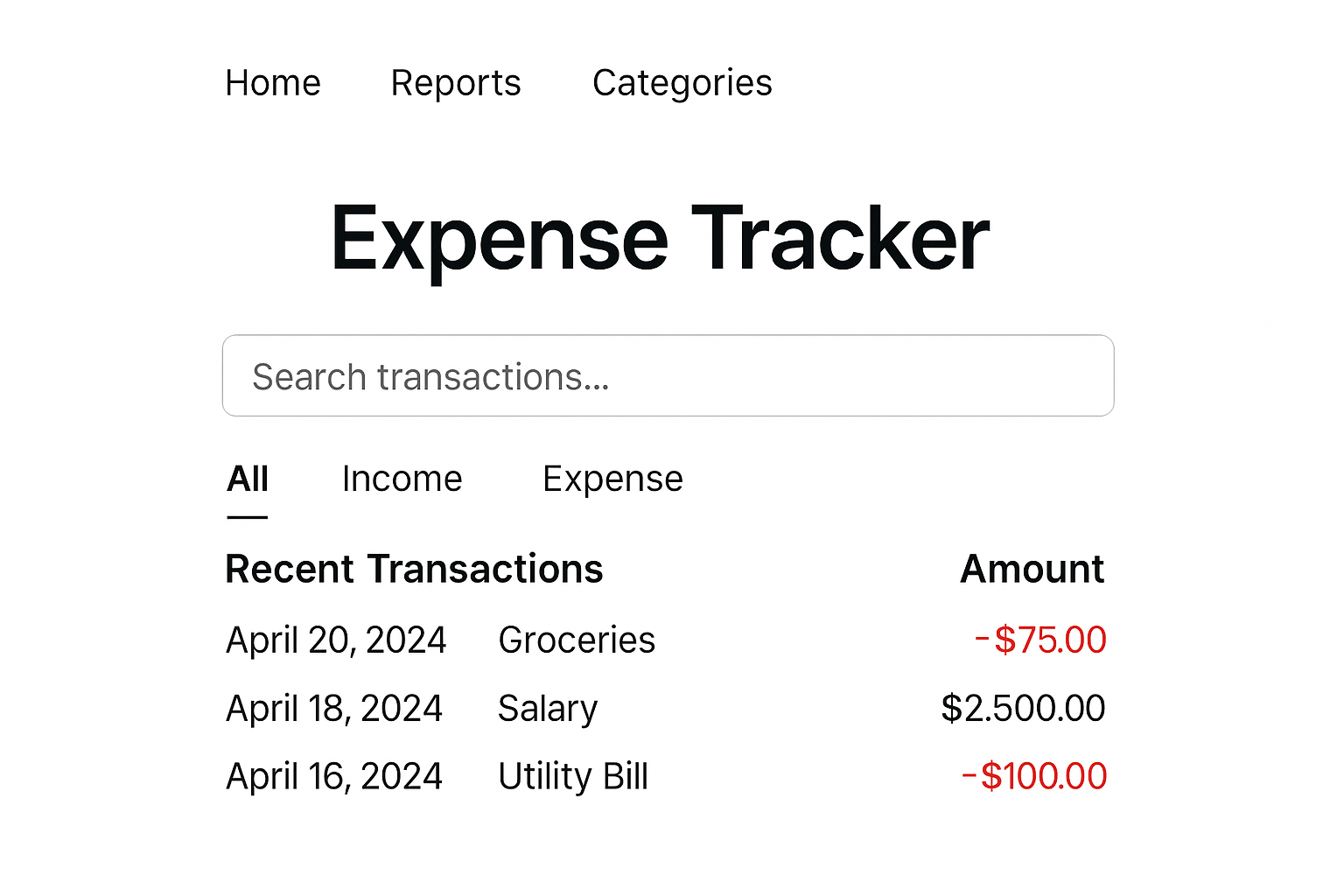Image resolution: width=1344 pixels, height=896 pixels.
Task: Click the April 16, 2024 date
Action: click(x=333, y=776)
